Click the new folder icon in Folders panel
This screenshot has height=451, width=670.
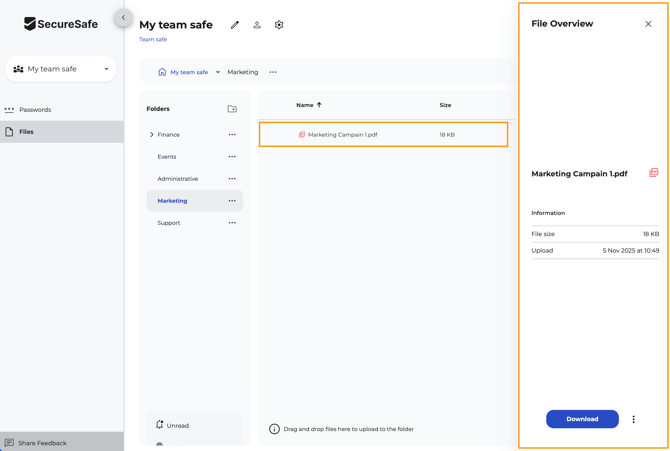[x=232, y=109]
